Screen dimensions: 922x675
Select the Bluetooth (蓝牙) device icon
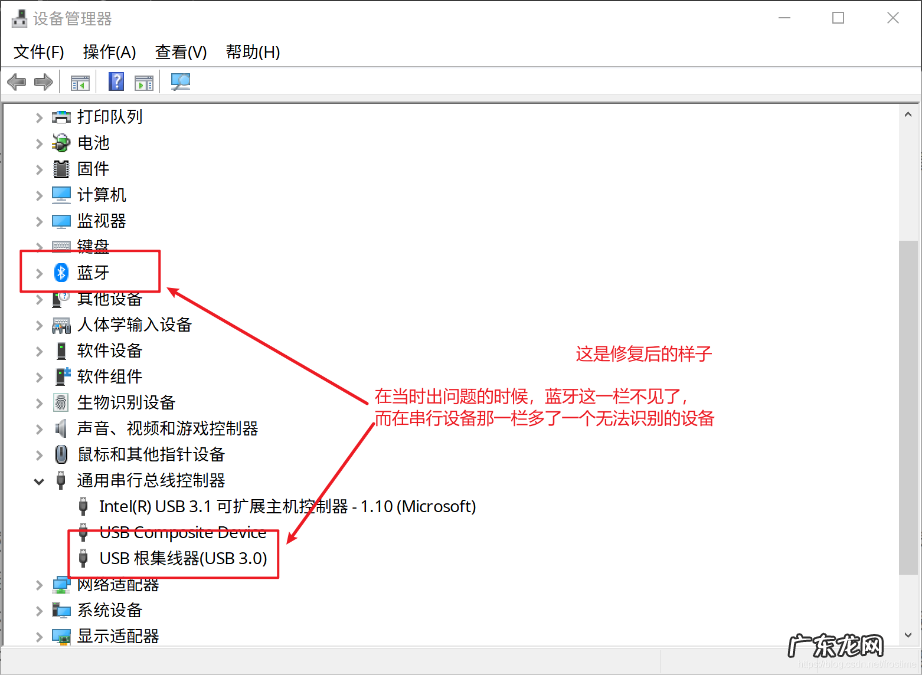[x=62, y=272]
